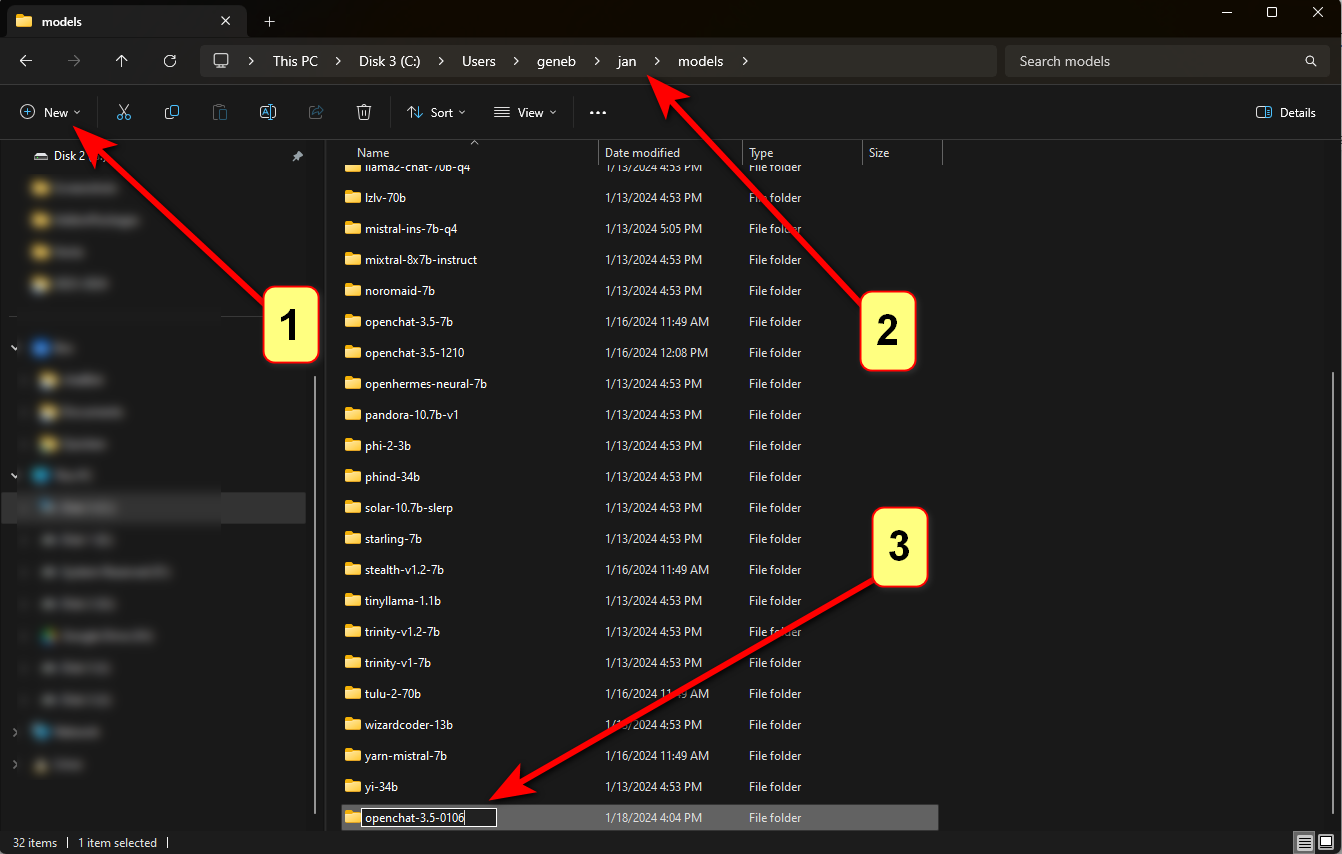Focus the Search models box

1168,61
